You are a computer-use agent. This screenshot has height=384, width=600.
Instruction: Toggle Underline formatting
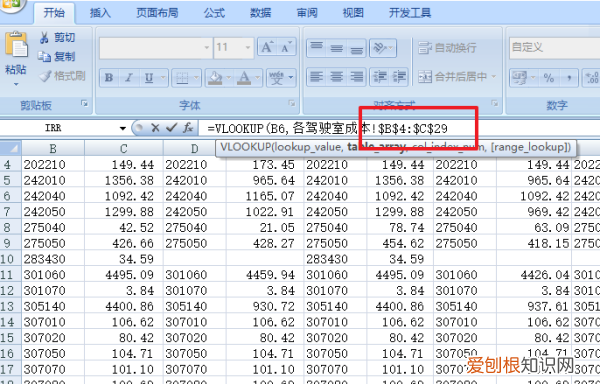[x=149, y=78]
